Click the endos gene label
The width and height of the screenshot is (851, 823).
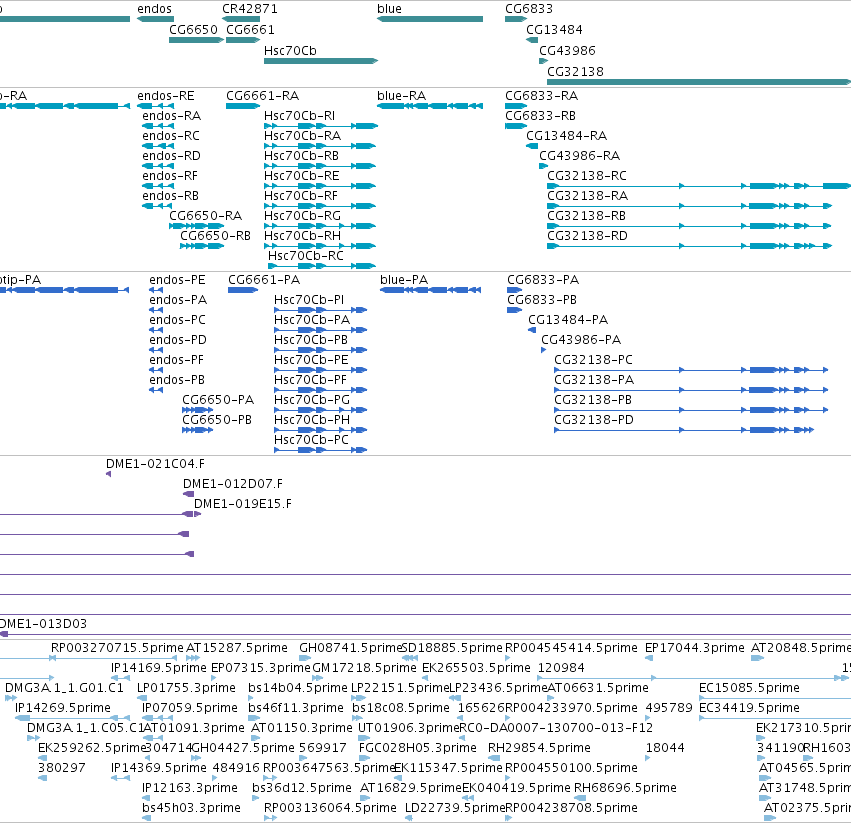point(155,9)
